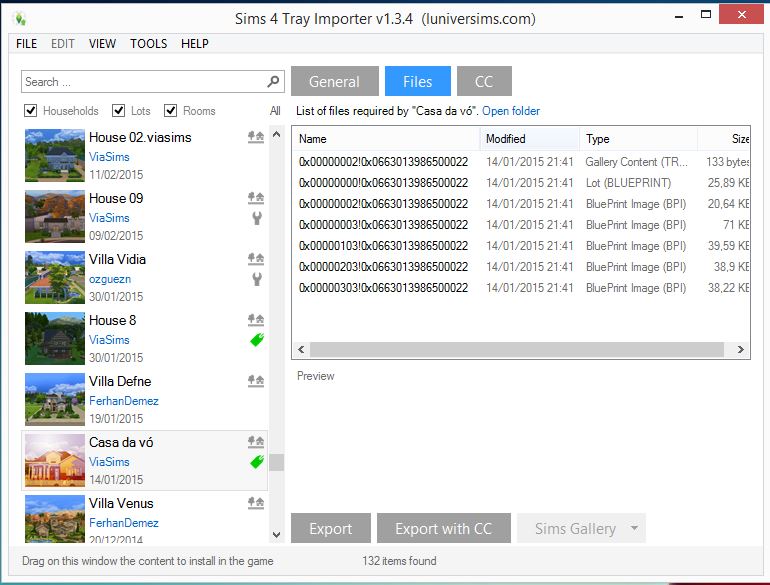Click the scroll left arrow of file list
Viewport: 770px width, 585px height.
301,349
